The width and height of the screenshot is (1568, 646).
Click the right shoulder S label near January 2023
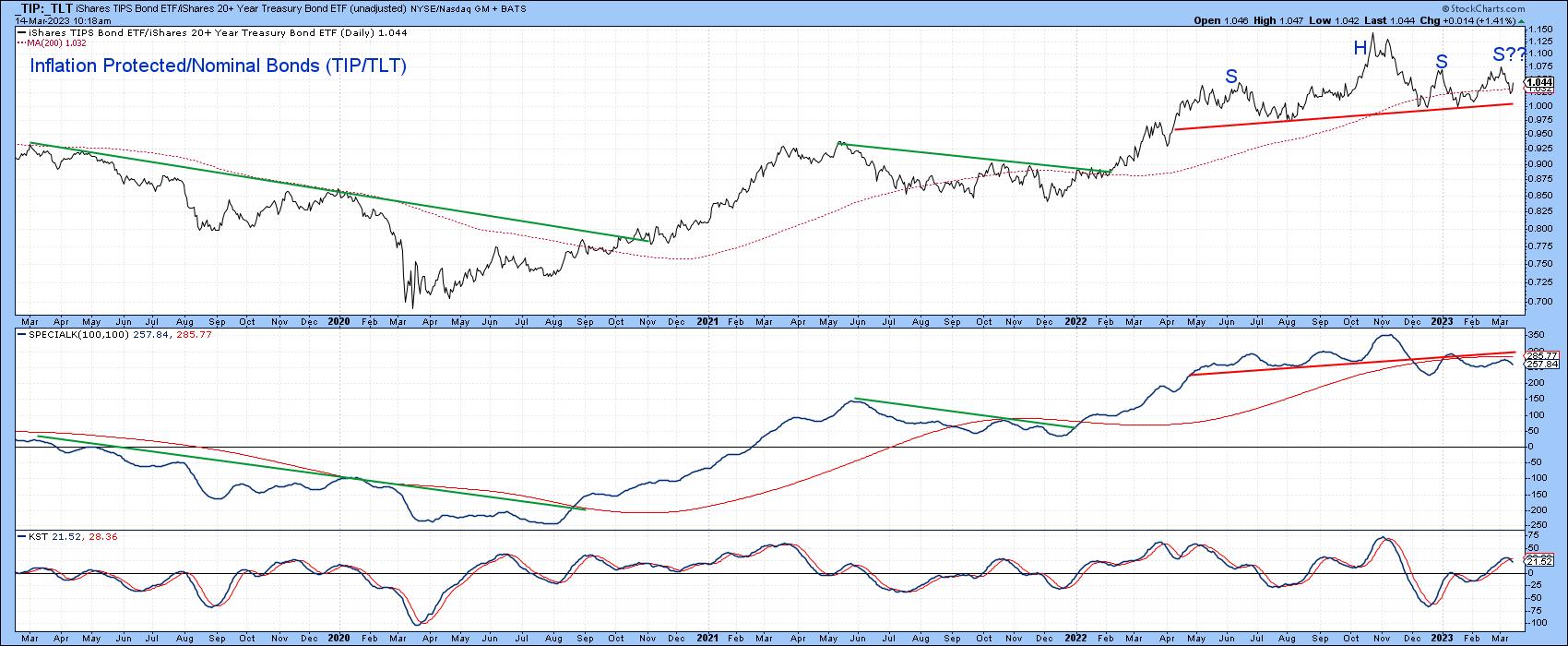1441,62
